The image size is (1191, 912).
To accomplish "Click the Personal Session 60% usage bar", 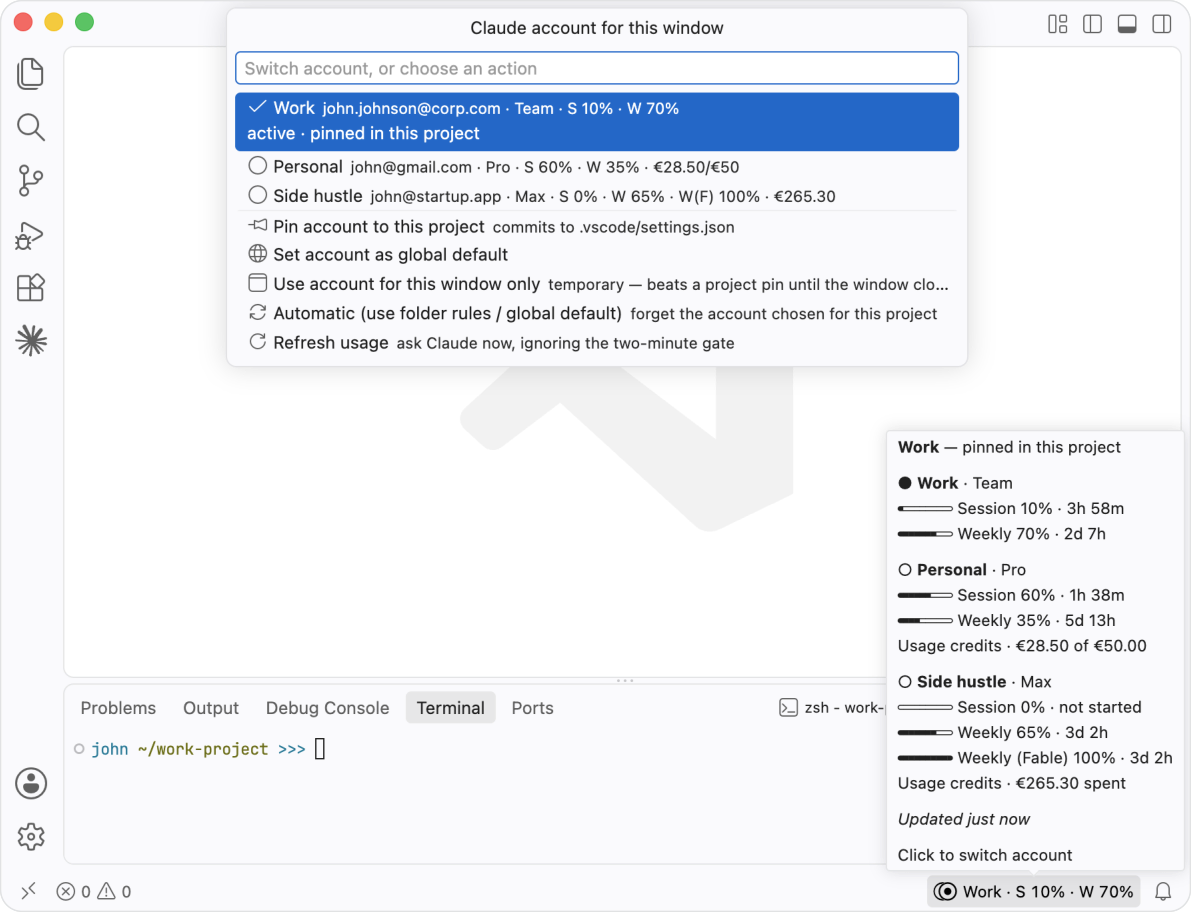I will coord(925,595).
